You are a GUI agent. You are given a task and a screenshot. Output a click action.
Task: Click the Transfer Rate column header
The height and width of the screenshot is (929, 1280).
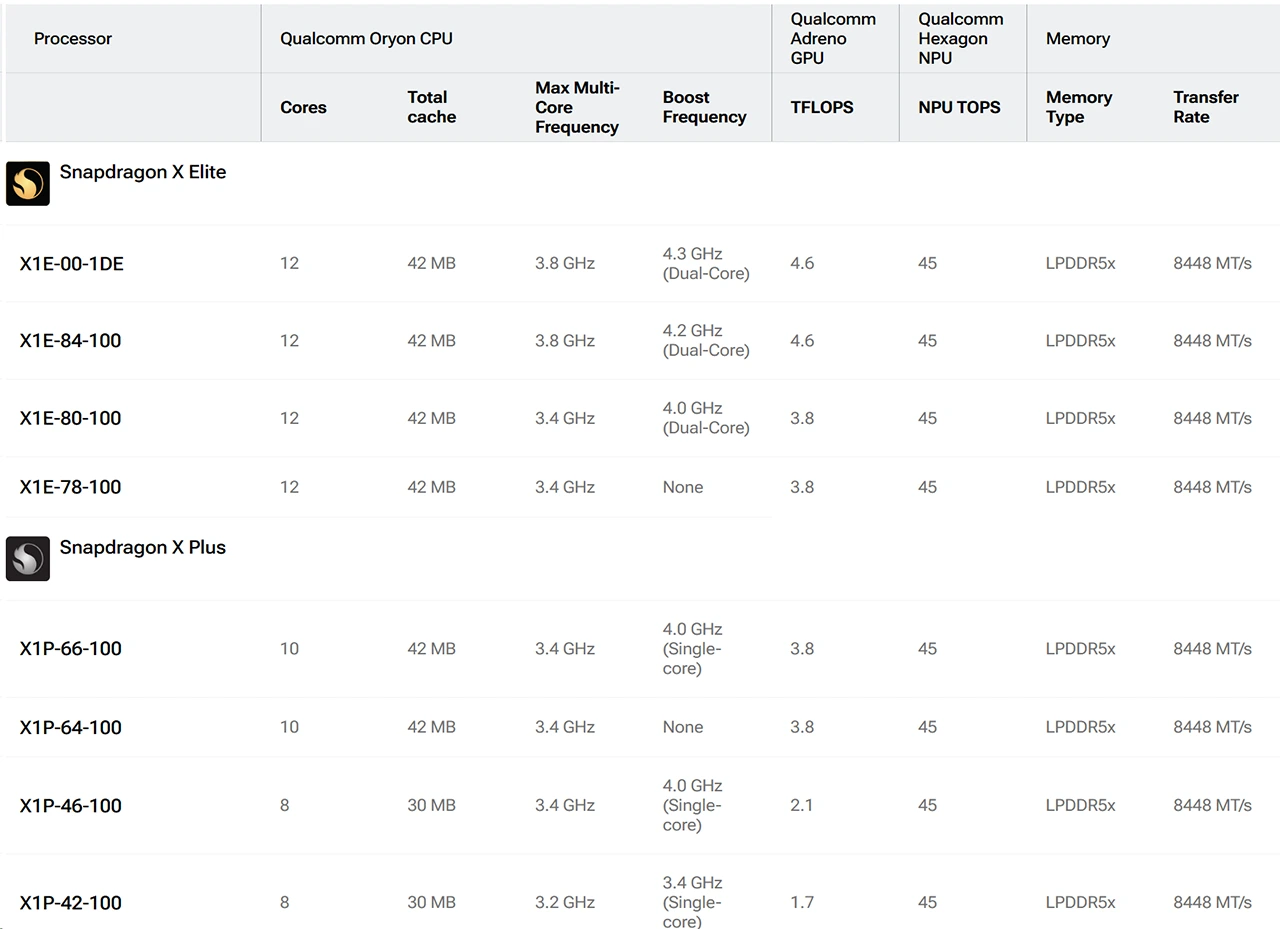click(1205, 107)
